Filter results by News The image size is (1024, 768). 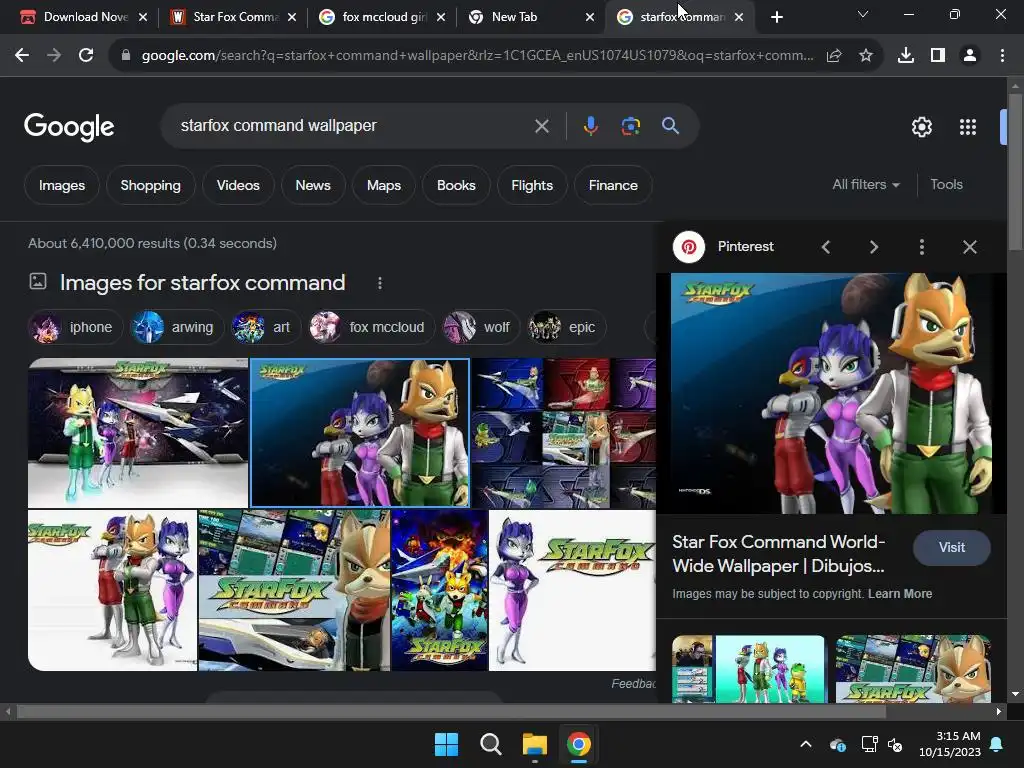click(x=313, y=185)
